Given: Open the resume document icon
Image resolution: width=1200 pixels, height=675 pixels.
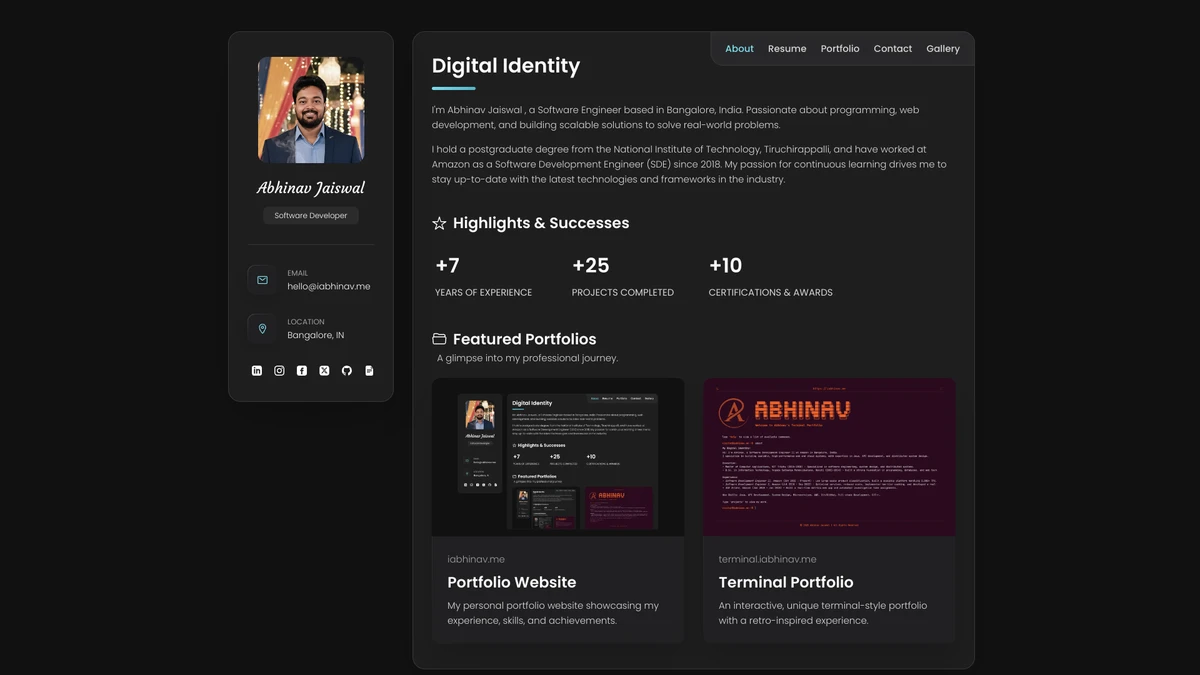Looking at the screenshot, I should [368, 370].
